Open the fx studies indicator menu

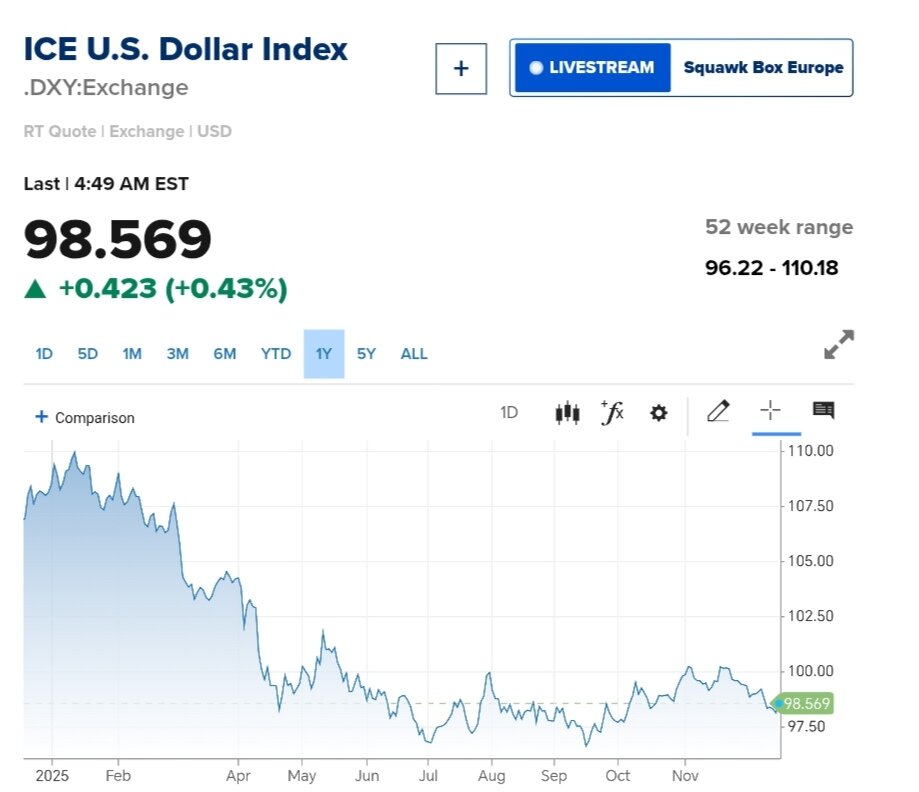[612, 412]
